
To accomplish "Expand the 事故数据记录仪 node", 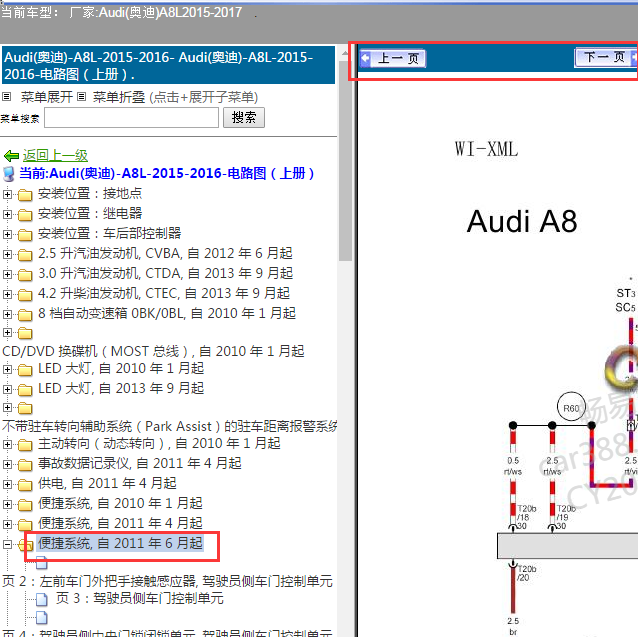I will pyautogui.click(x=7, y=464).
